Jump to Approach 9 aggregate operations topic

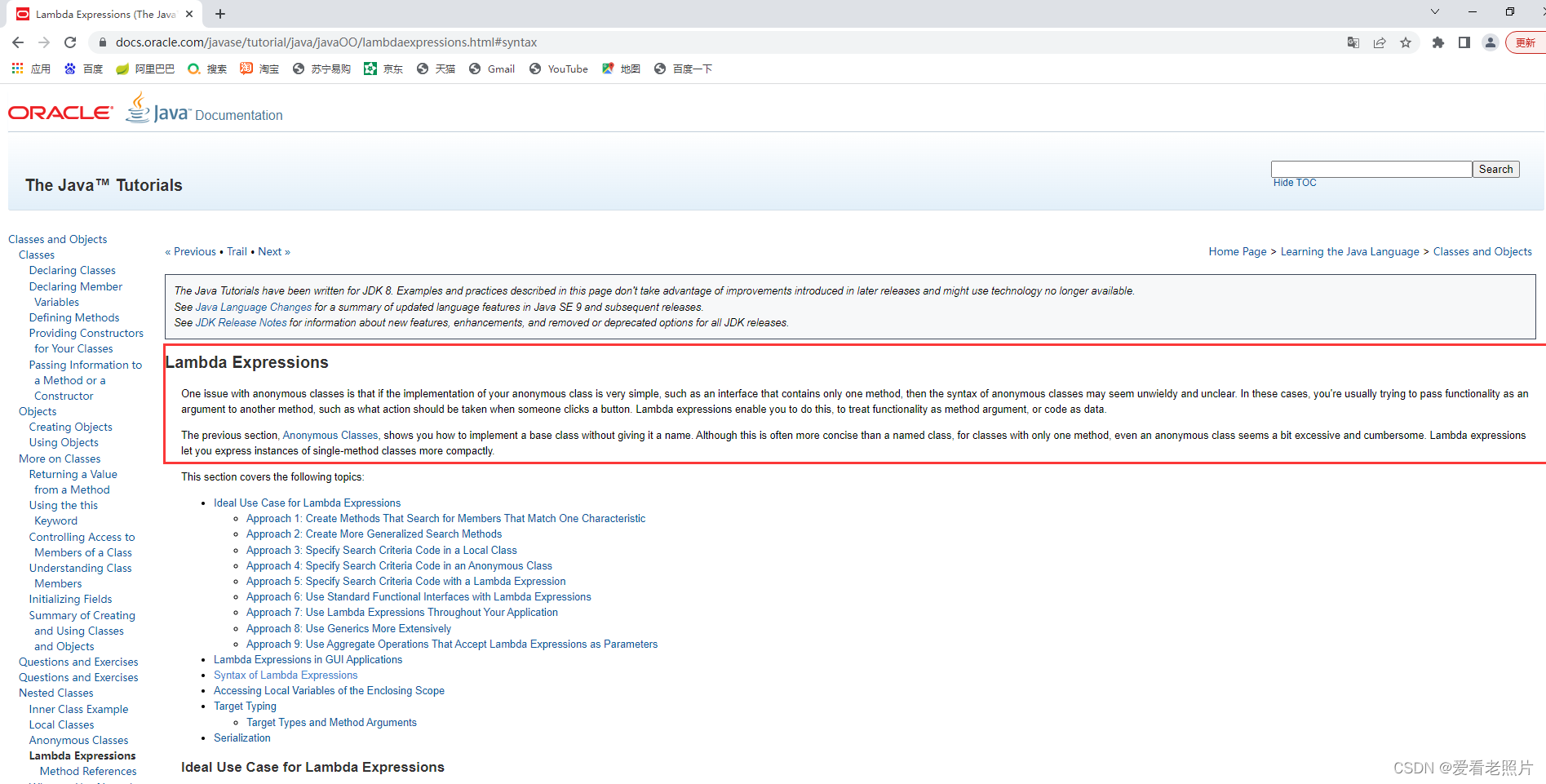pyautogui.click(x=452, y=644)
